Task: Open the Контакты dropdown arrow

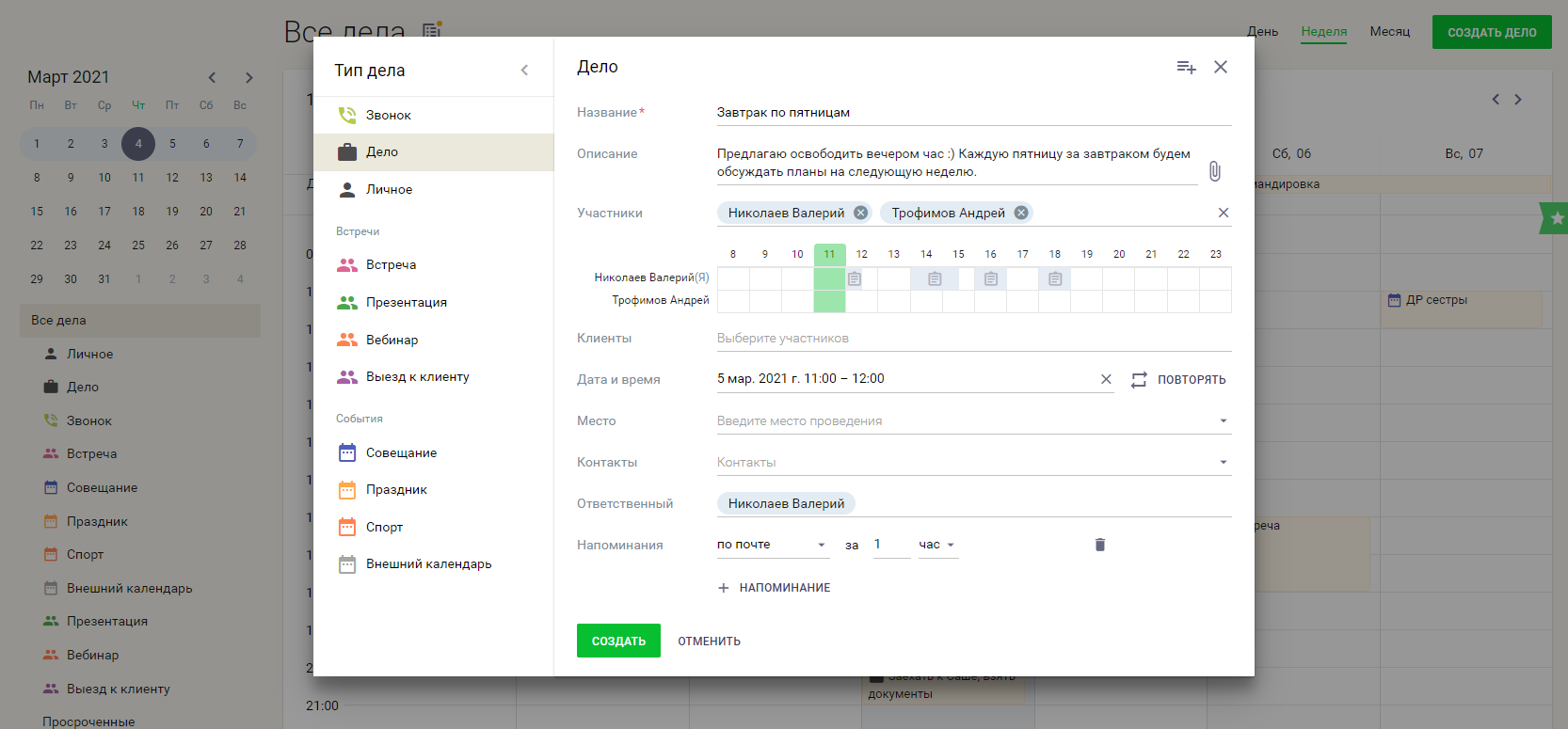Action: pos(1224,462)
